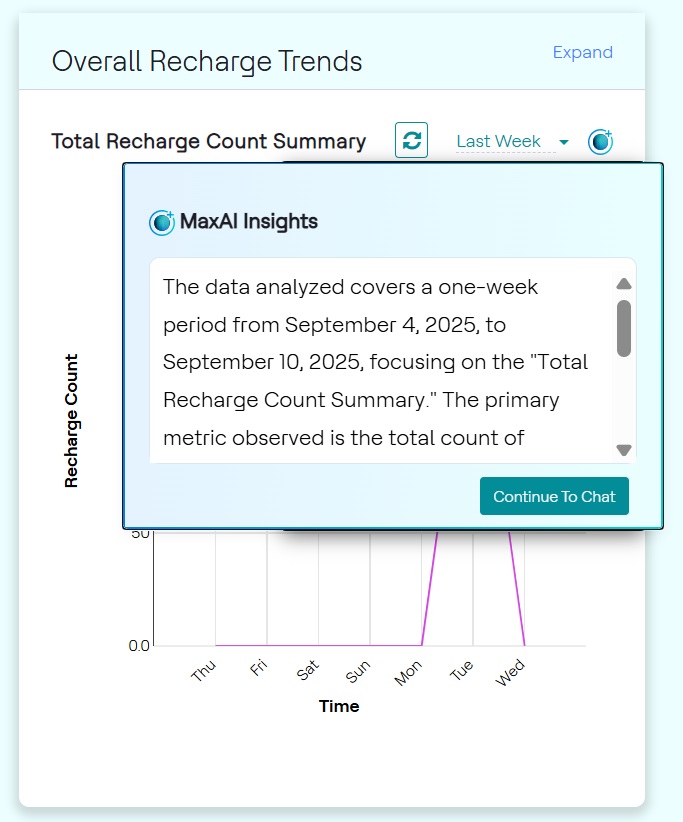The height and width of the screenshot is (822, 683).
Task: Click the Time x-axis title
Action: point(339,706)
